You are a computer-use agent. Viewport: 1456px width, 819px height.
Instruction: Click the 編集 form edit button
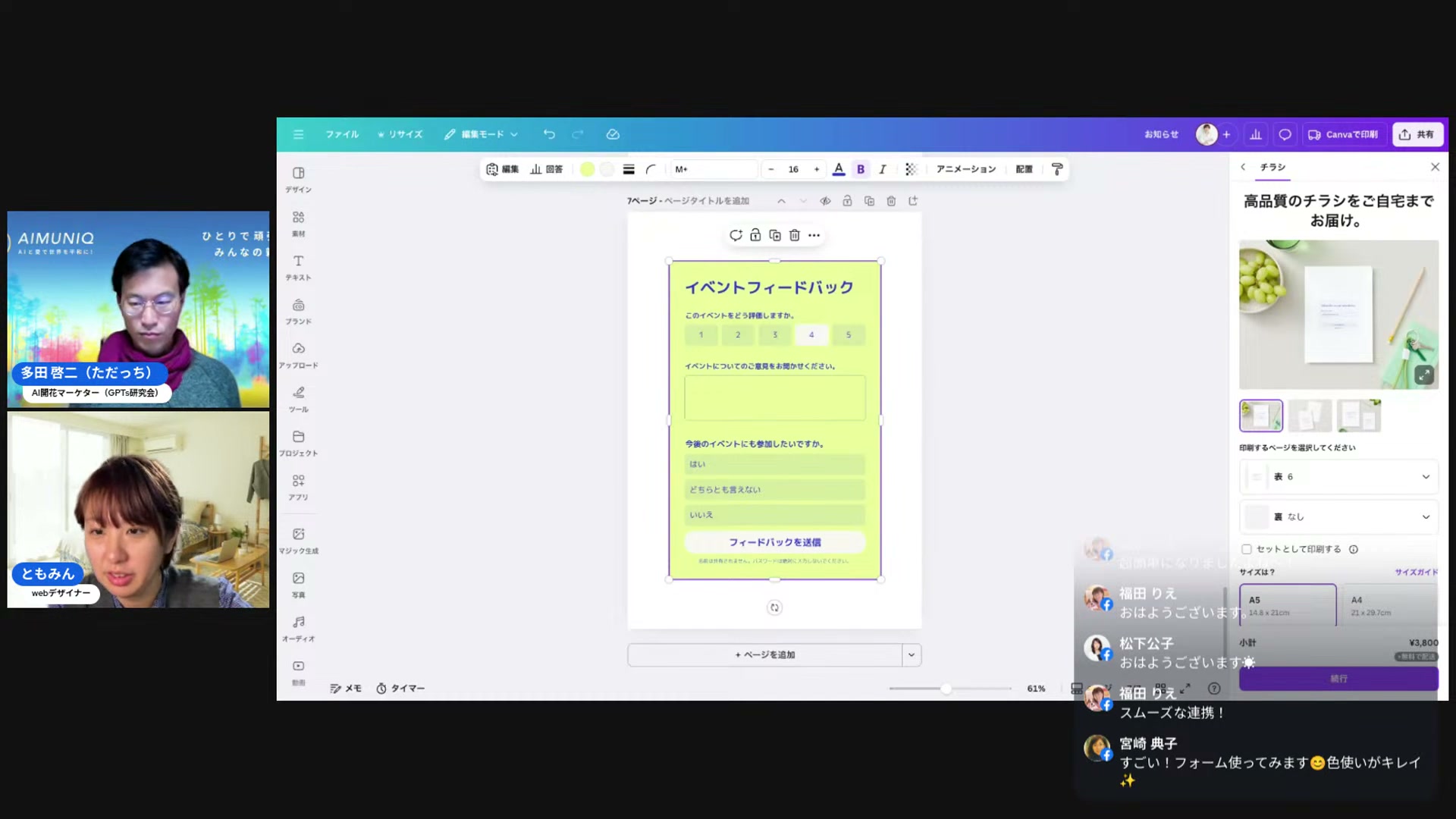click(502, 169)
